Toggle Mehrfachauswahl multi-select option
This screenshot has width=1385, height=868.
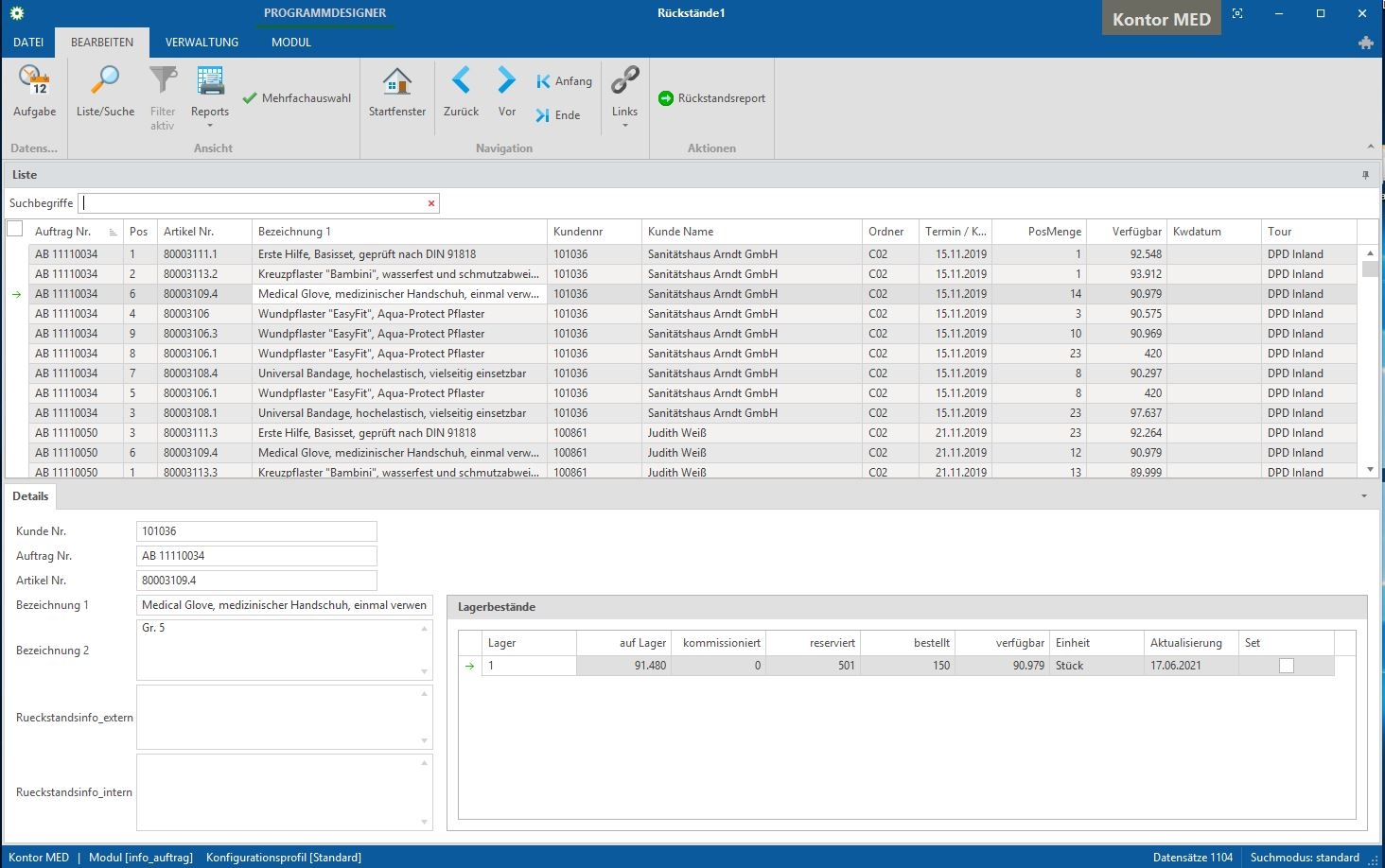296,98
